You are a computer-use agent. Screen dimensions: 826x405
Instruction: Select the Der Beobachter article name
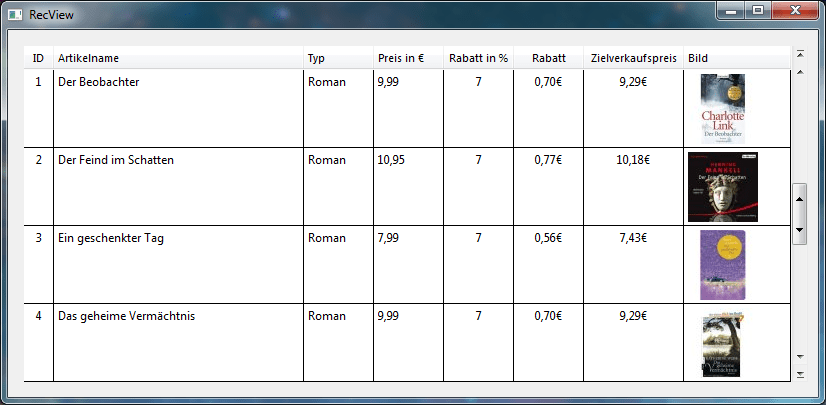coord(99,82)
